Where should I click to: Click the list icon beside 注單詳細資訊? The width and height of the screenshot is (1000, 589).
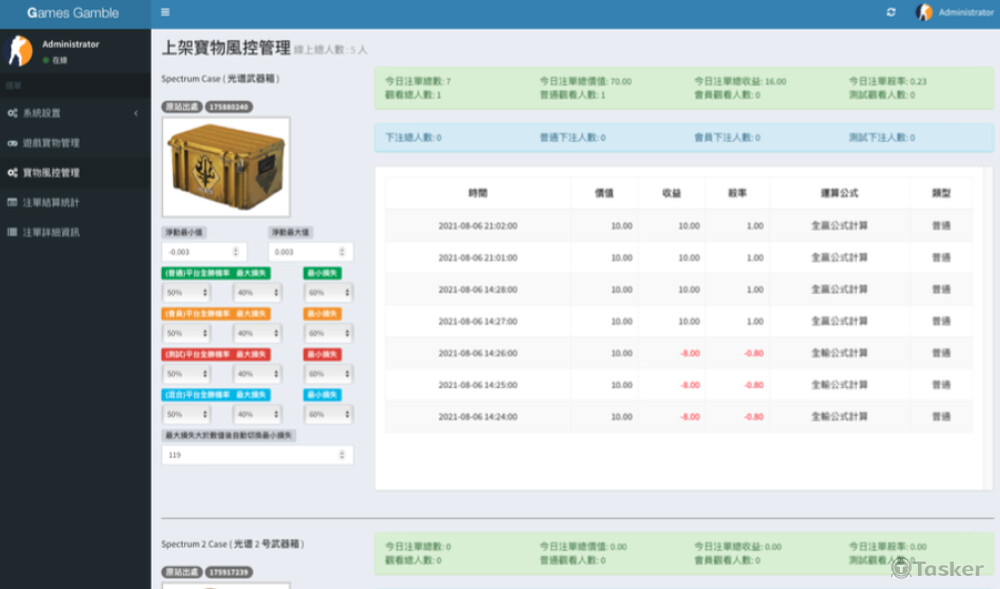pos(12,232)
